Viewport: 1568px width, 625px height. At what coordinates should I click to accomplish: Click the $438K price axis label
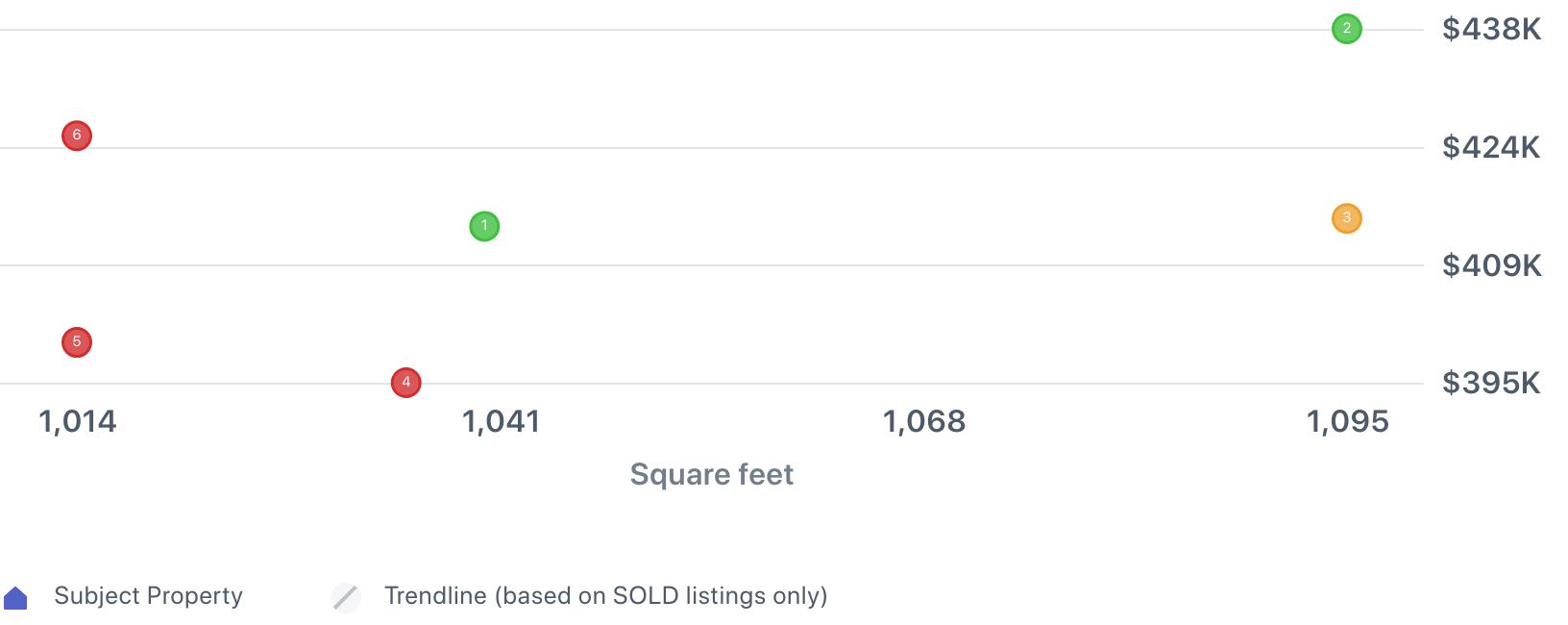click(1491, 30)
